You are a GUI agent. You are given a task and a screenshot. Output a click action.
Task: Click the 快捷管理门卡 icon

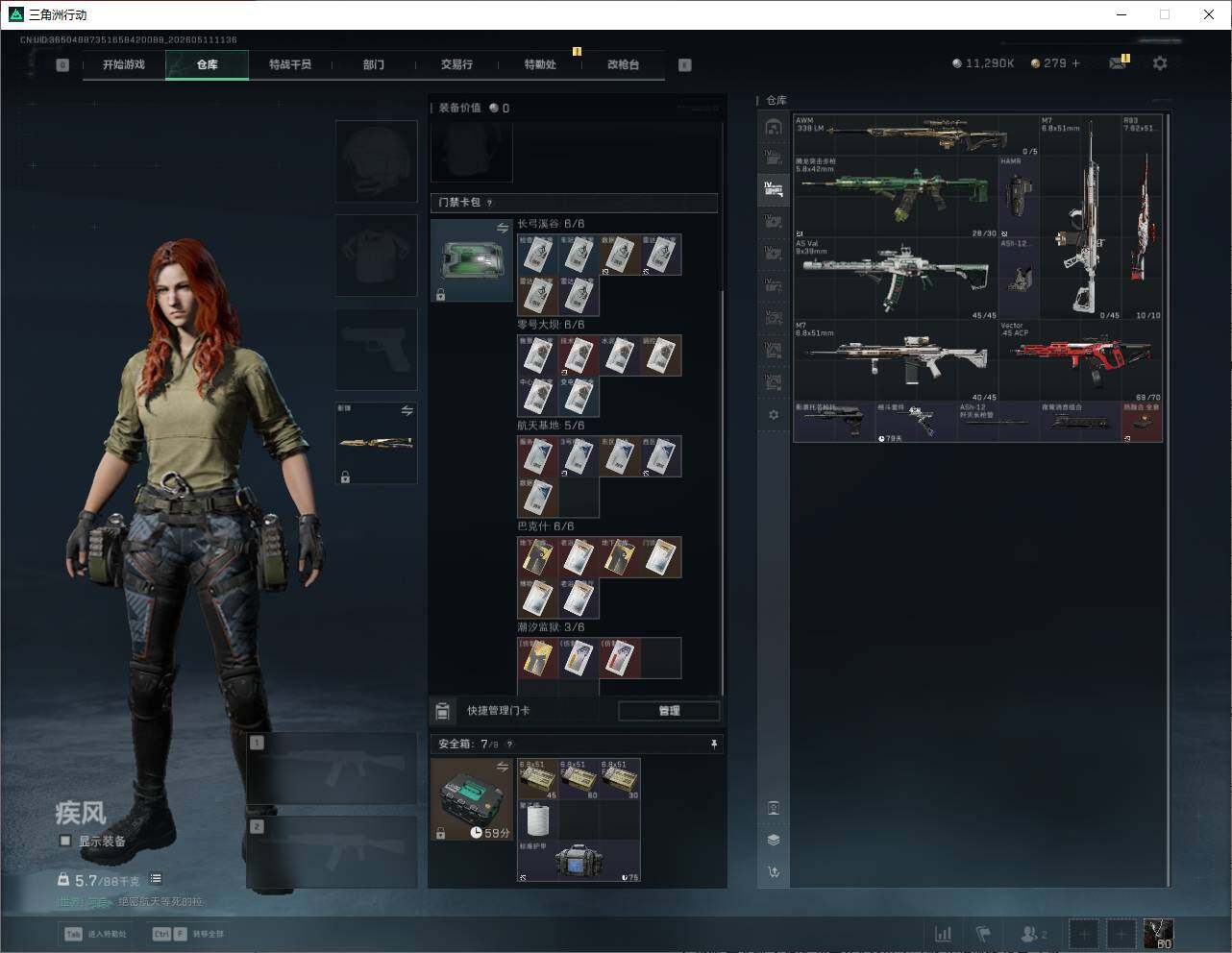coord(442,711)
